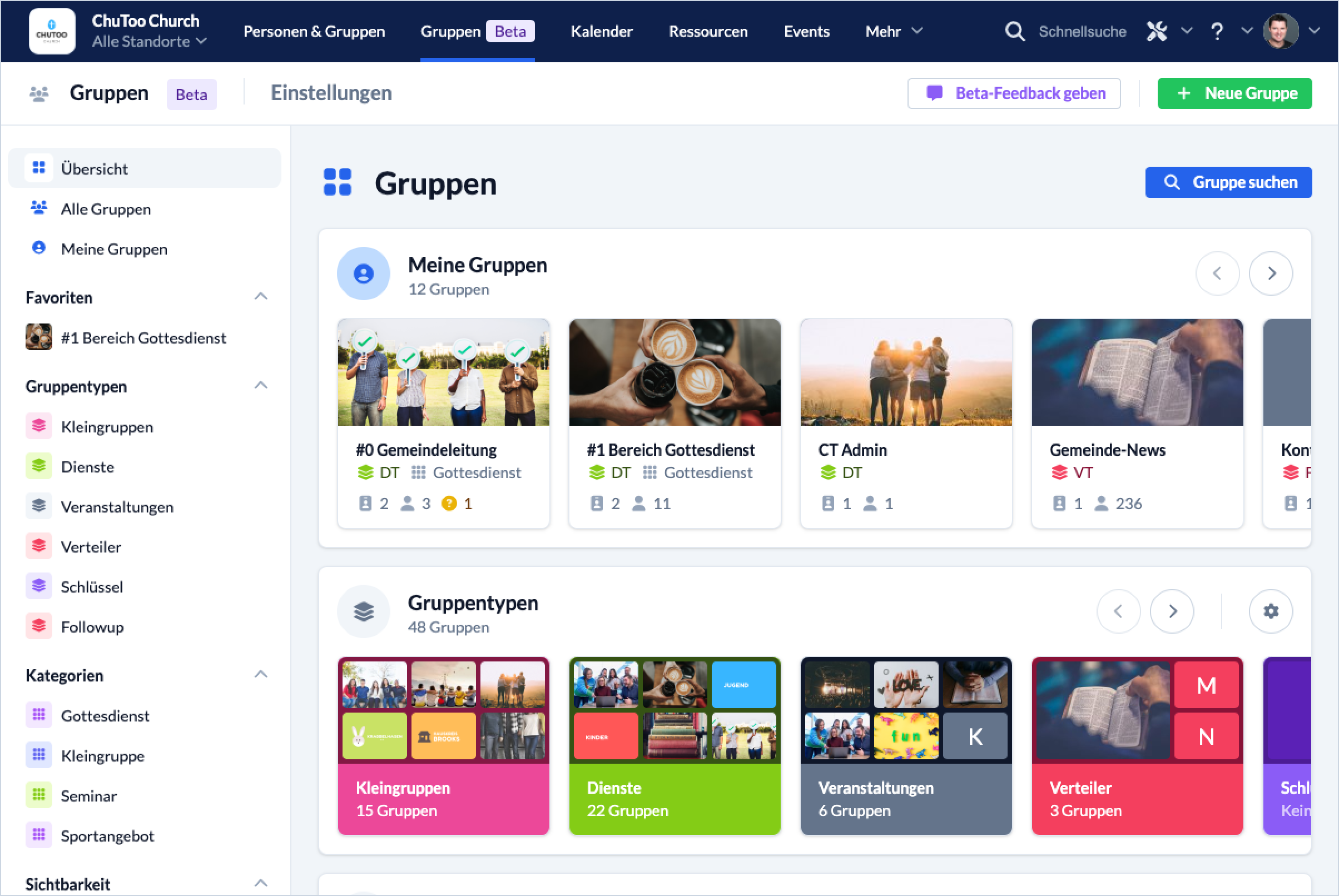Open the Alle Standorte dropdown

[150, 42]
